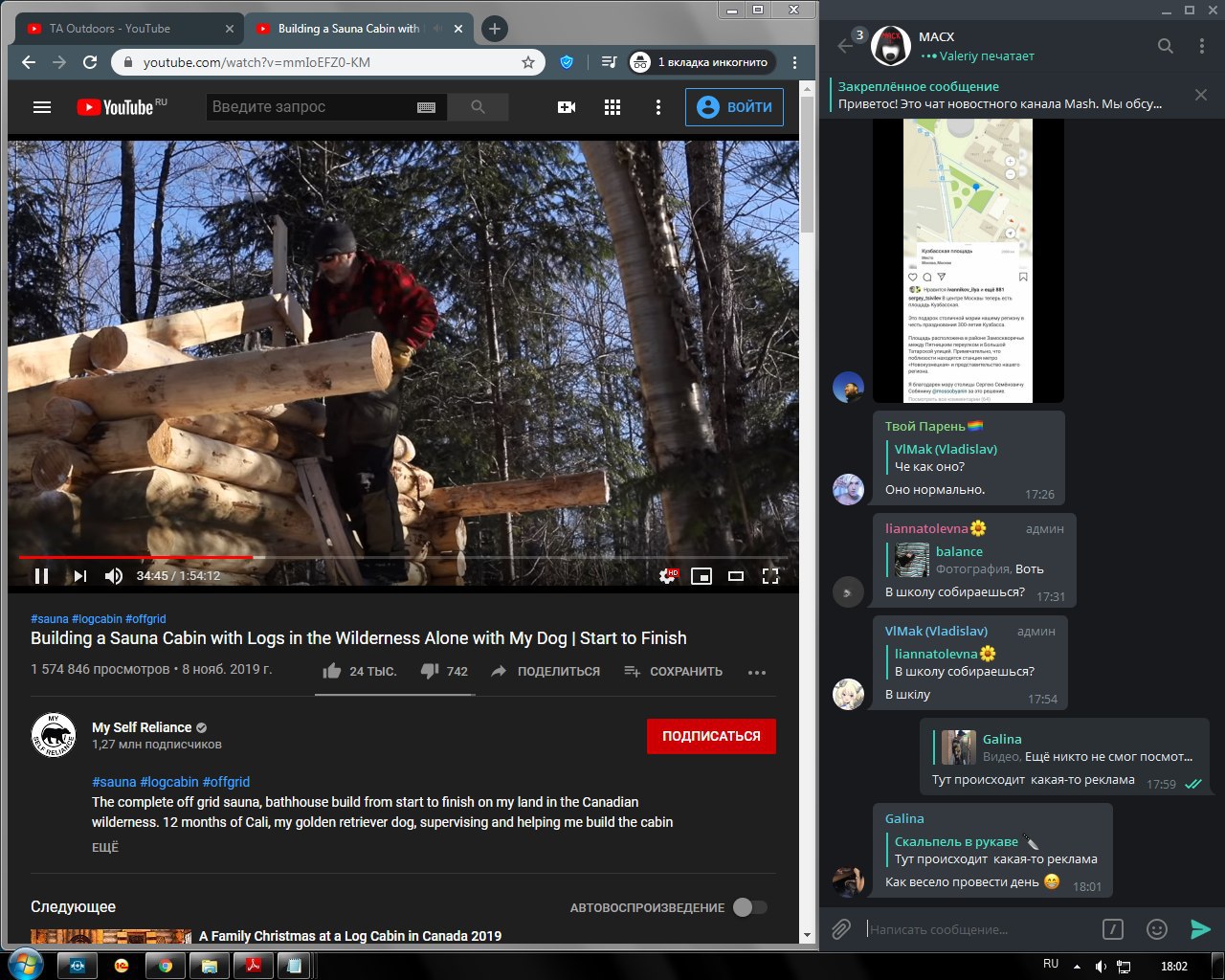Click СОХРАНИТЬ save button
This screenshot has width=1225, height=980.
[673, 671]
